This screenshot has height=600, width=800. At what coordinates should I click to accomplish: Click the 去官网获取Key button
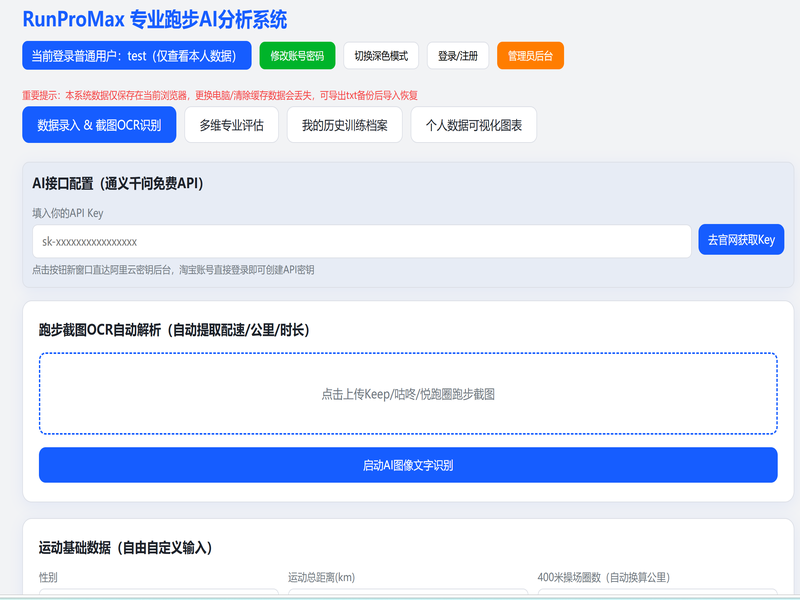(x=741, y=239)
